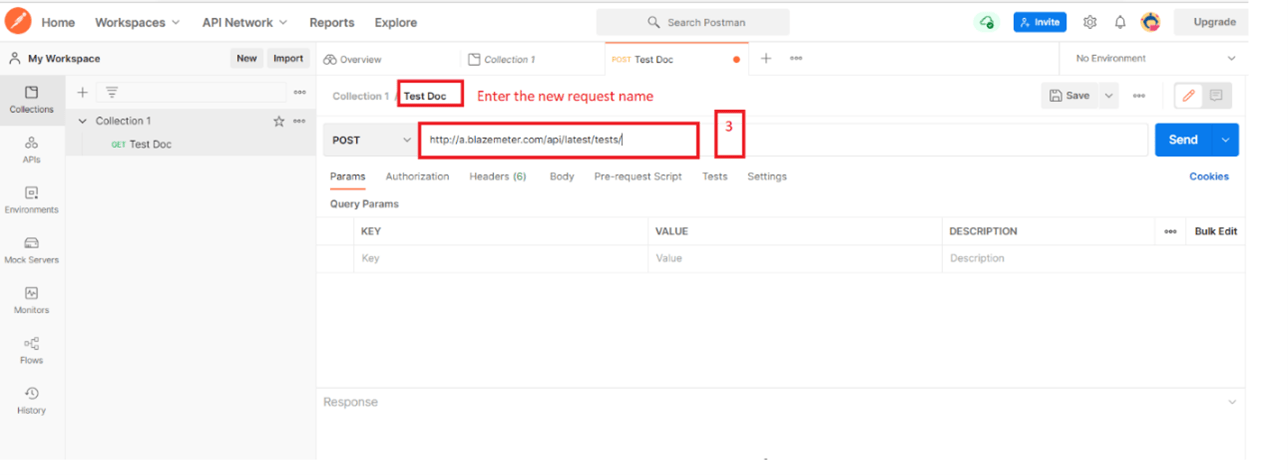Create a new collection with plus icon

click(x=83, y=92)
